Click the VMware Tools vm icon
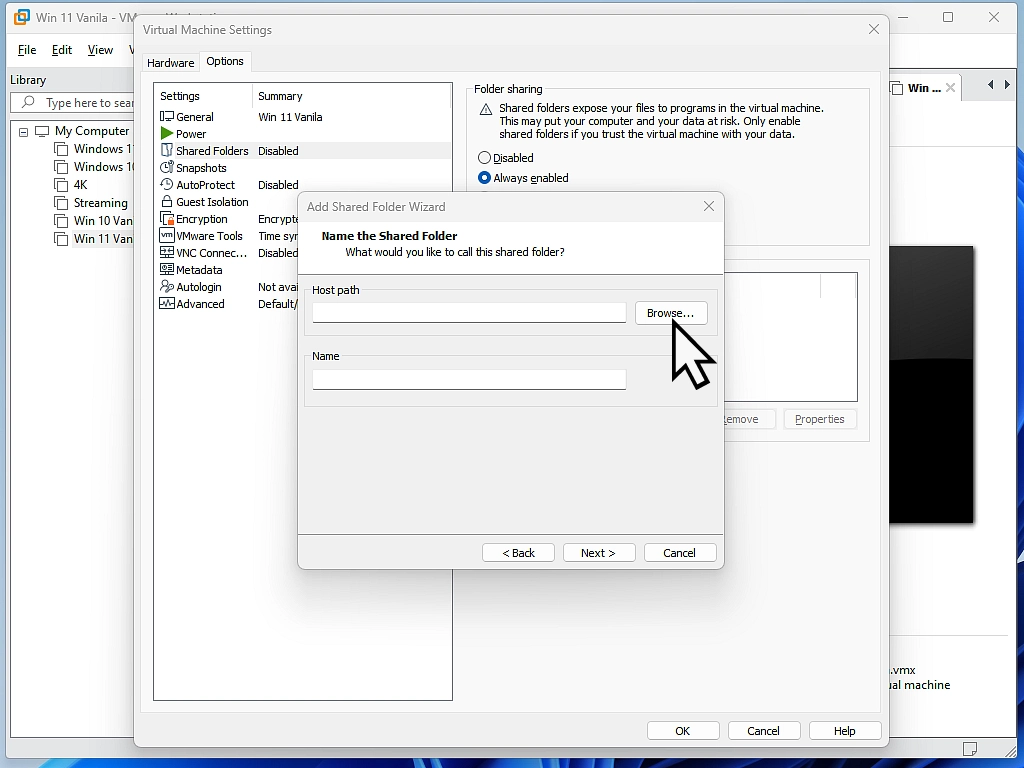This screenshot has height=768, width=1024. [x=167, y=236]
